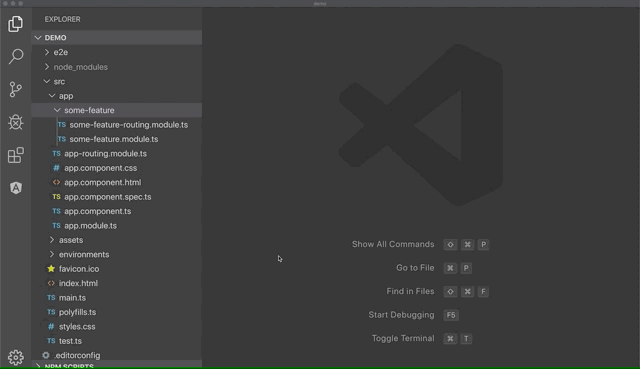Viewport: 640px width, 369px height.
Task: Open the Extensions view icon
Action: [16, 155]
